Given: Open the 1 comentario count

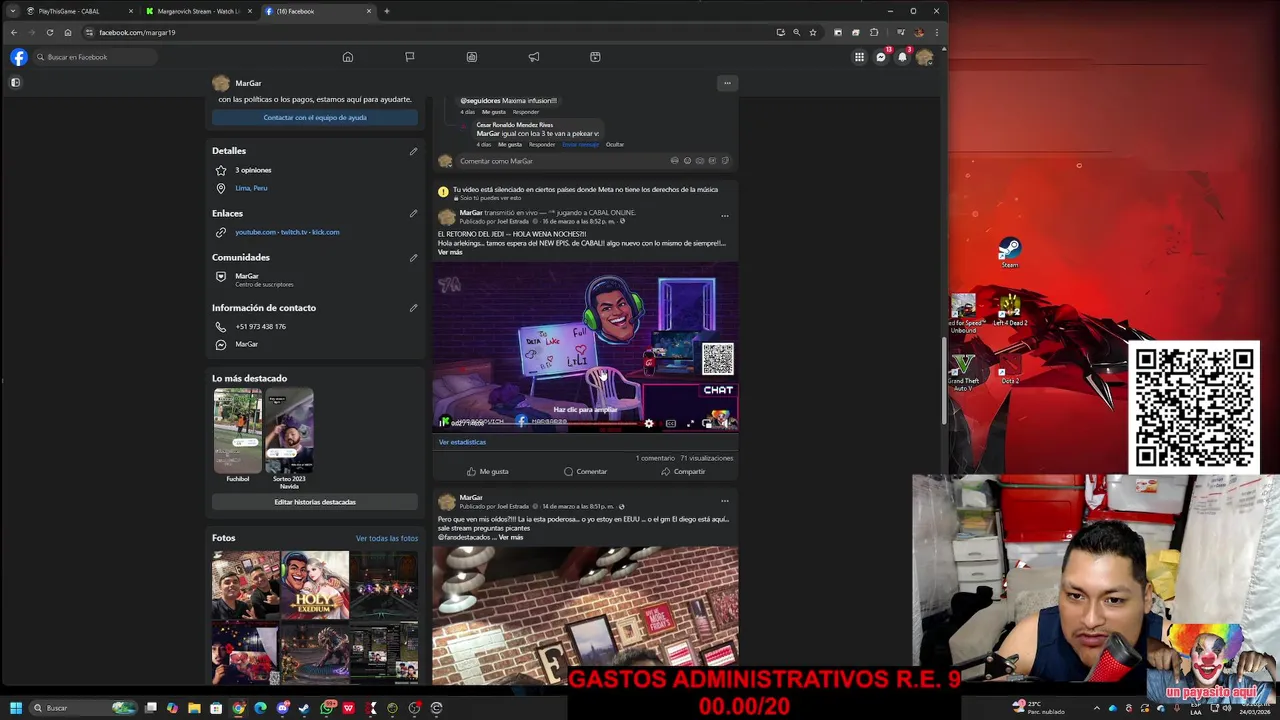Looking at the screenshot, I should point(655,458).
